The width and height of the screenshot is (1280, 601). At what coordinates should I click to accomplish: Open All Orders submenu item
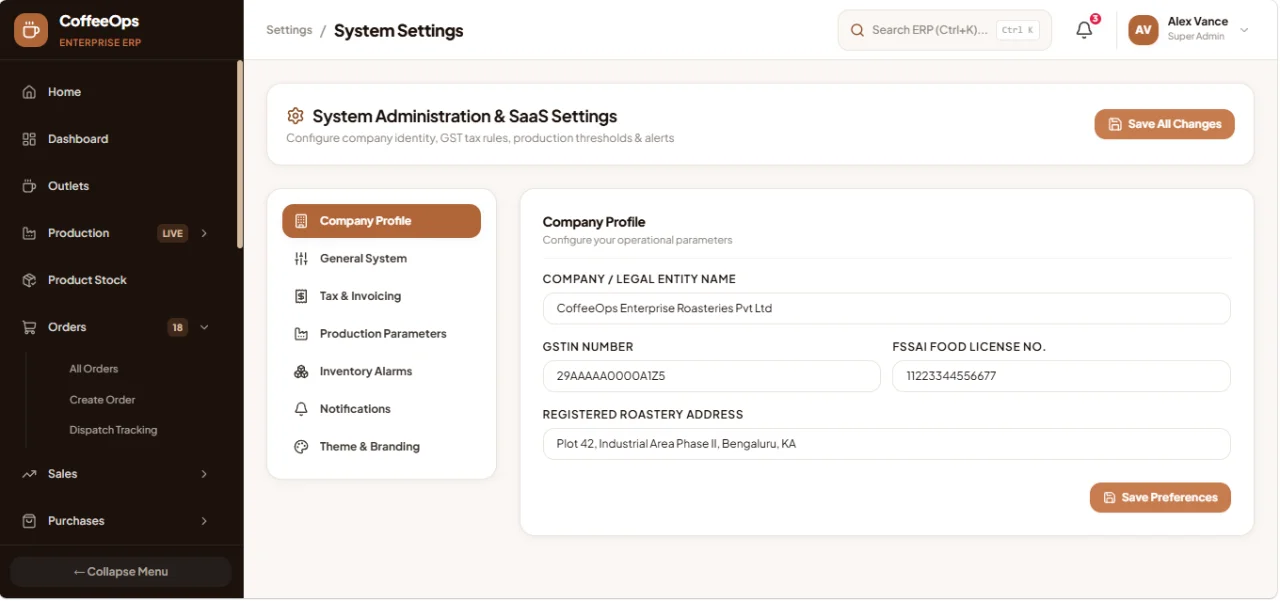[94, 369]
